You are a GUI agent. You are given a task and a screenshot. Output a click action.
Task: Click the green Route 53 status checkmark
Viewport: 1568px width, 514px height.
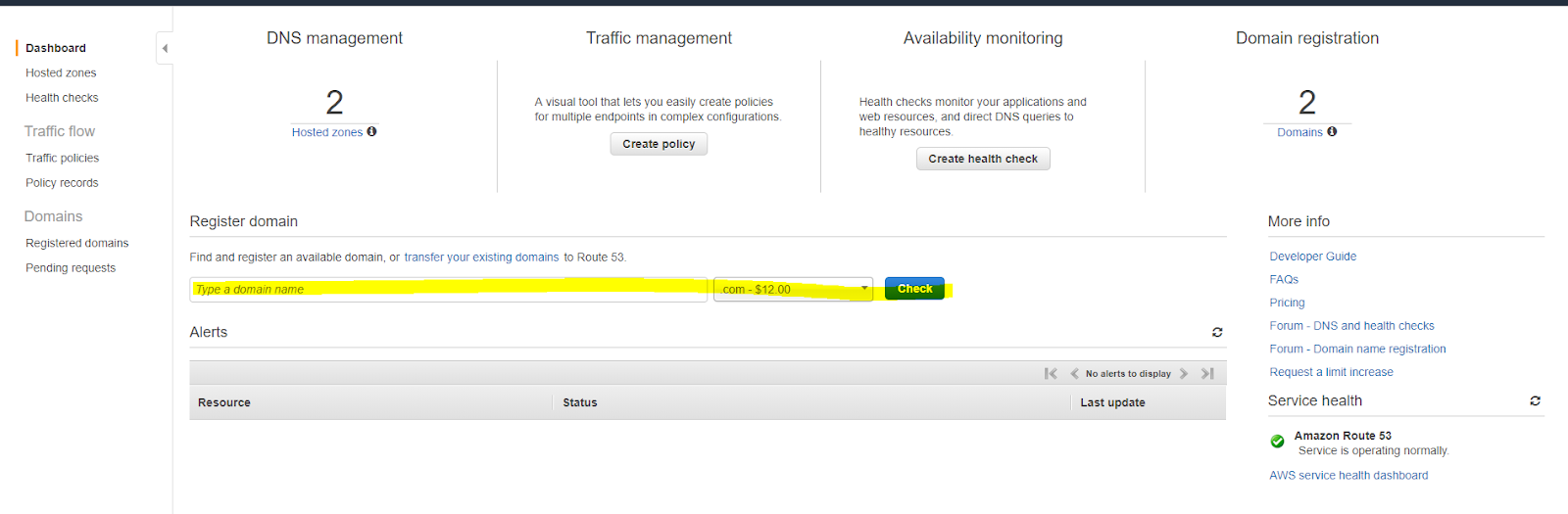(1277, 442)
